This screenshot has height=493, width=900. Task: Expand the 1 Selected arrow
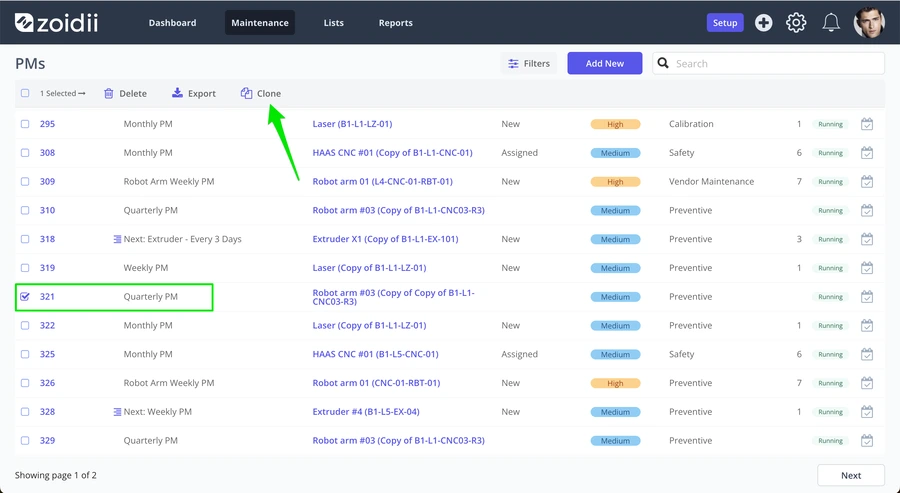82,93
